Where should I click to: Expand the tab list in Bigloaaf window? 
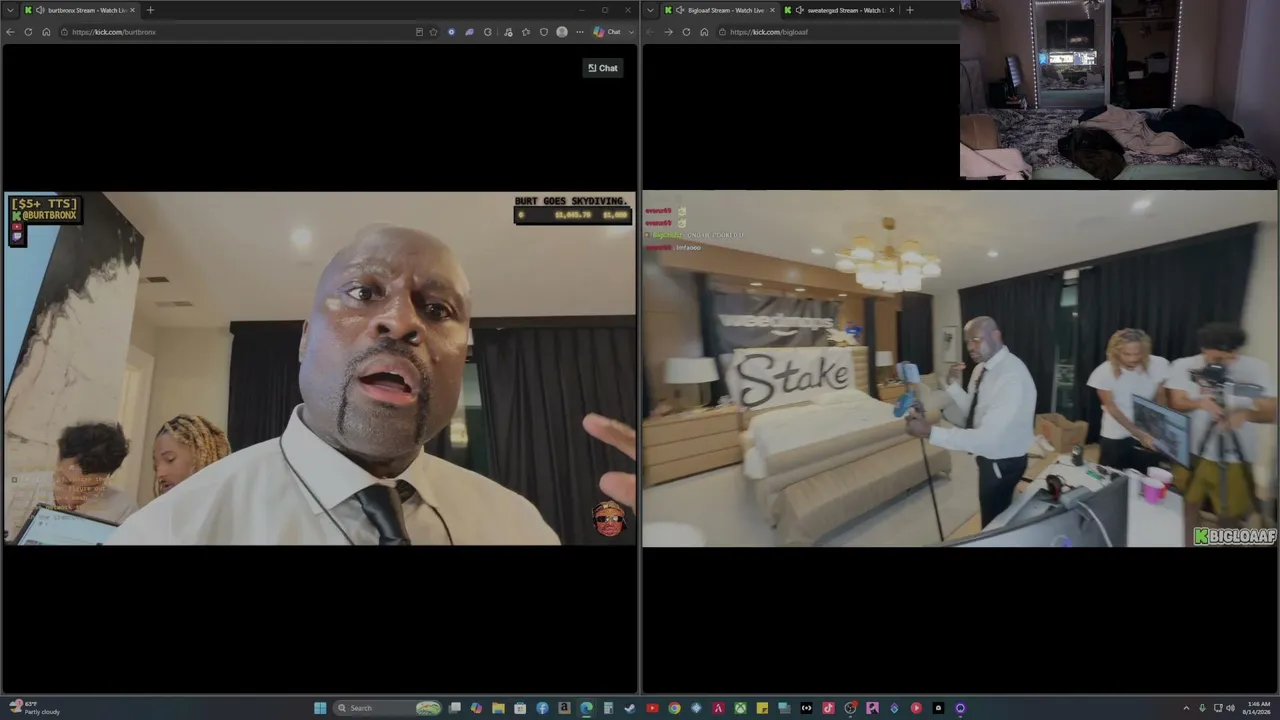point(651,10)
